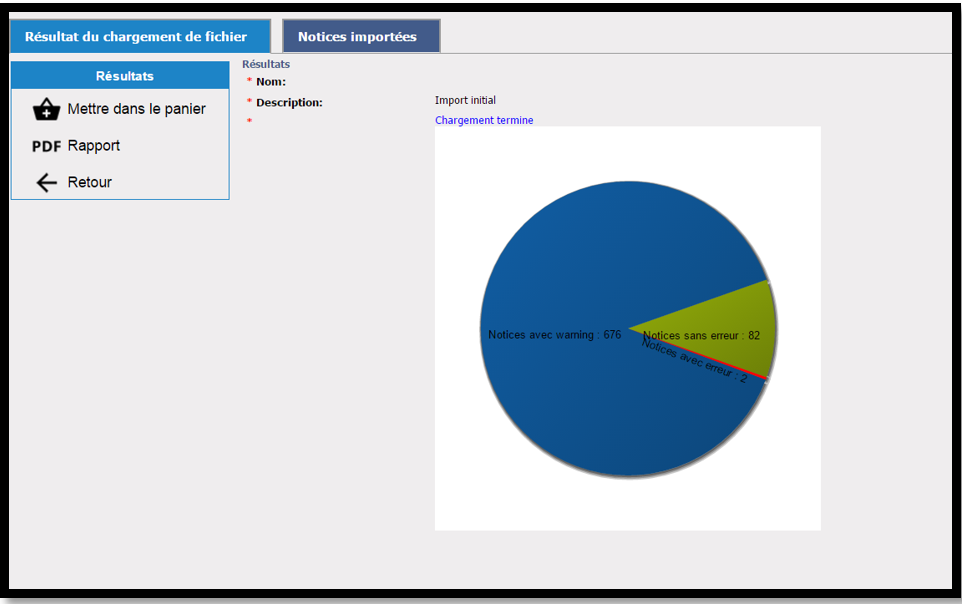This screenshot has width=962, height=604.
Task: Open the Rapport link
Action: pyautogui.click(x=93, y=146)
